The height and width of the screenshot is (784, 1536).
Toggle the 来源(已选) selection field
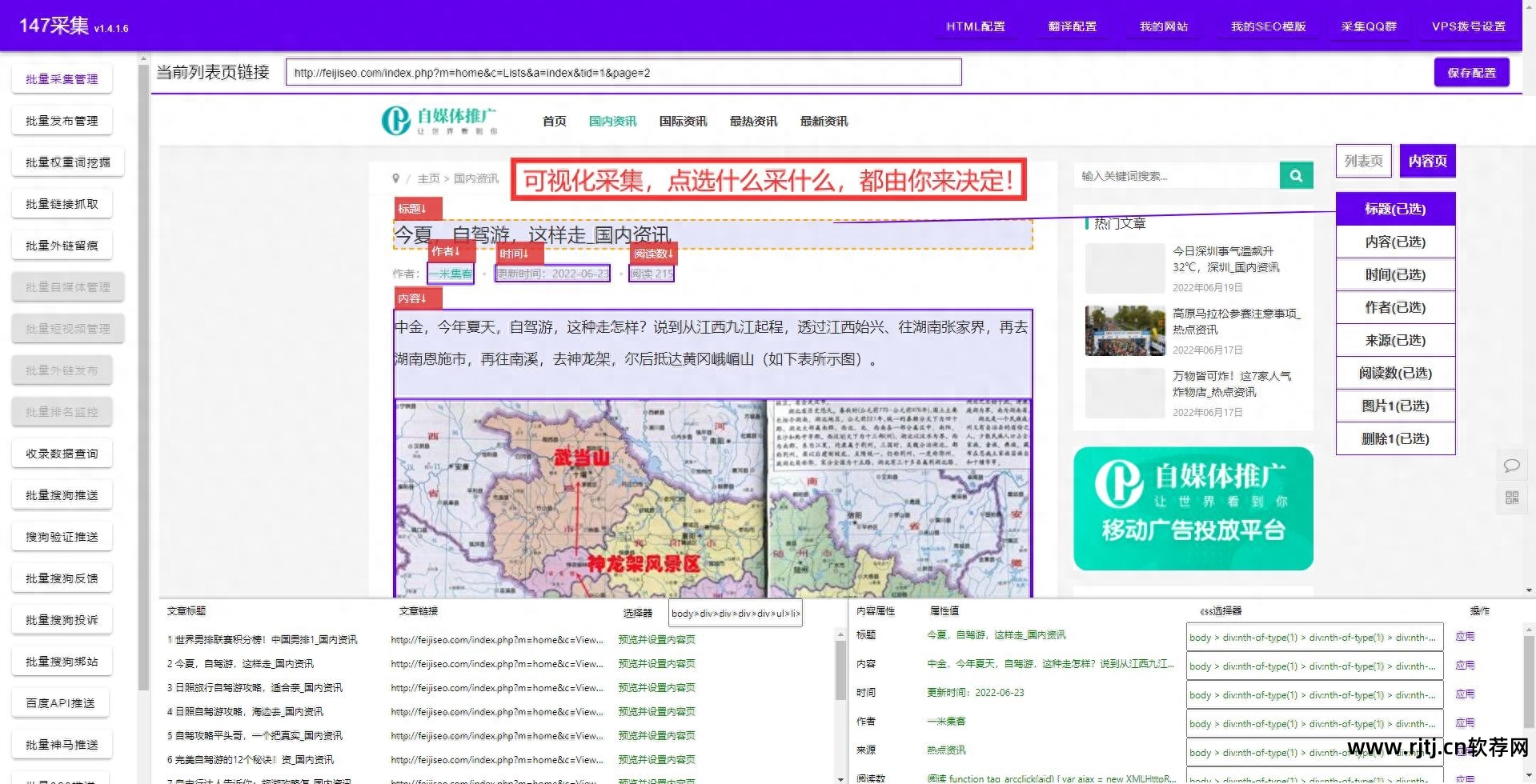(1395, 340)
